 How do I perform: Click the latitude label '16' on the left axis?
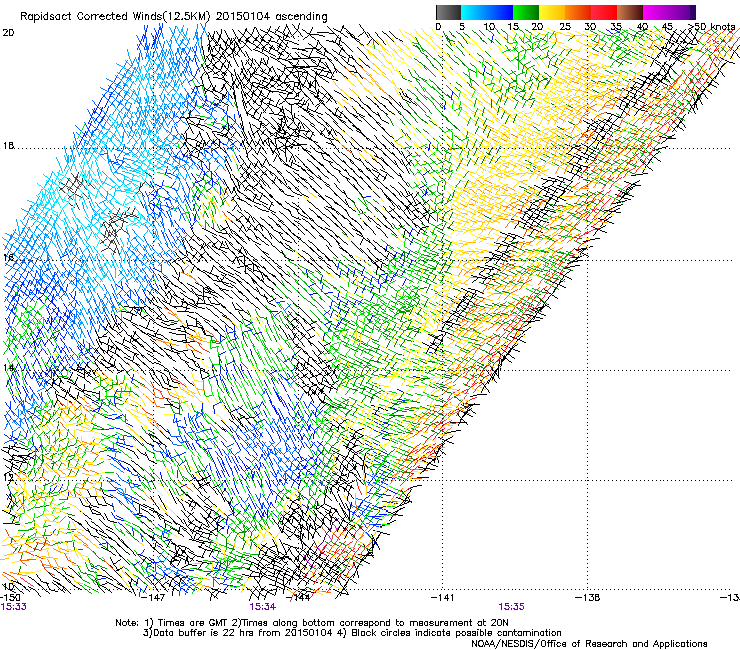(x=8, y=257)
